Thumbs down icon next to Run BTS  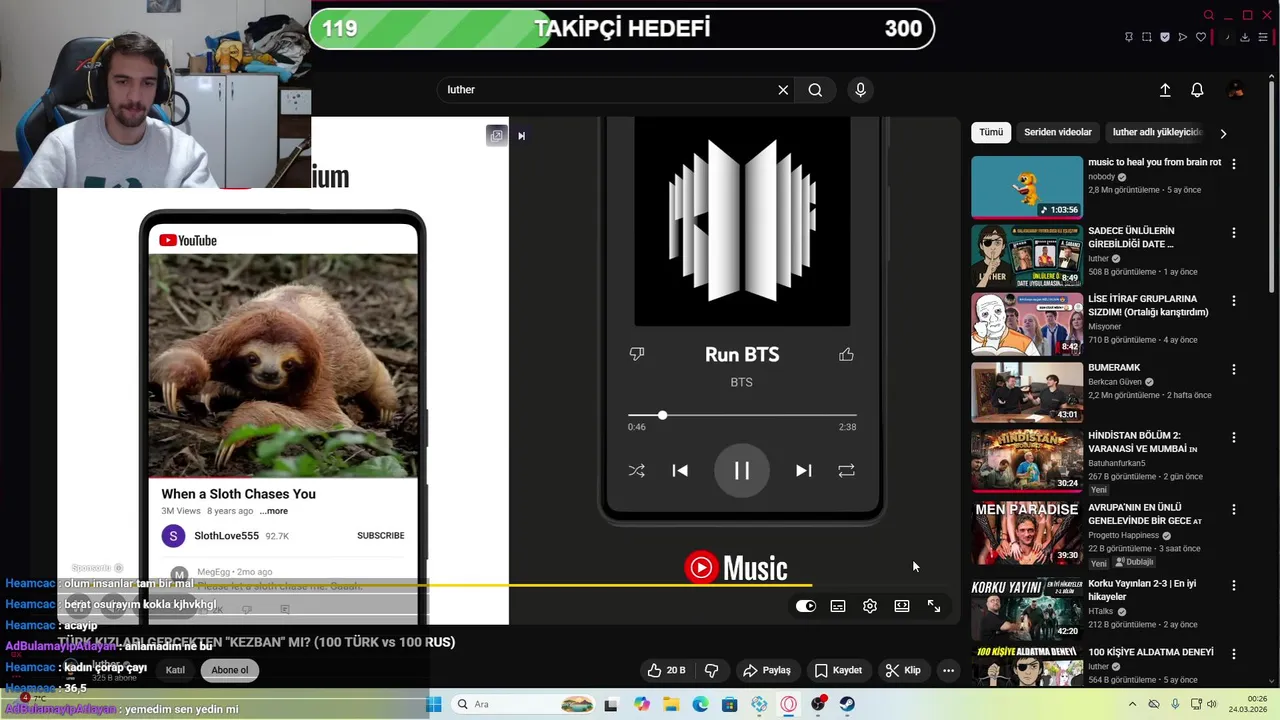[x=636, y=354]
